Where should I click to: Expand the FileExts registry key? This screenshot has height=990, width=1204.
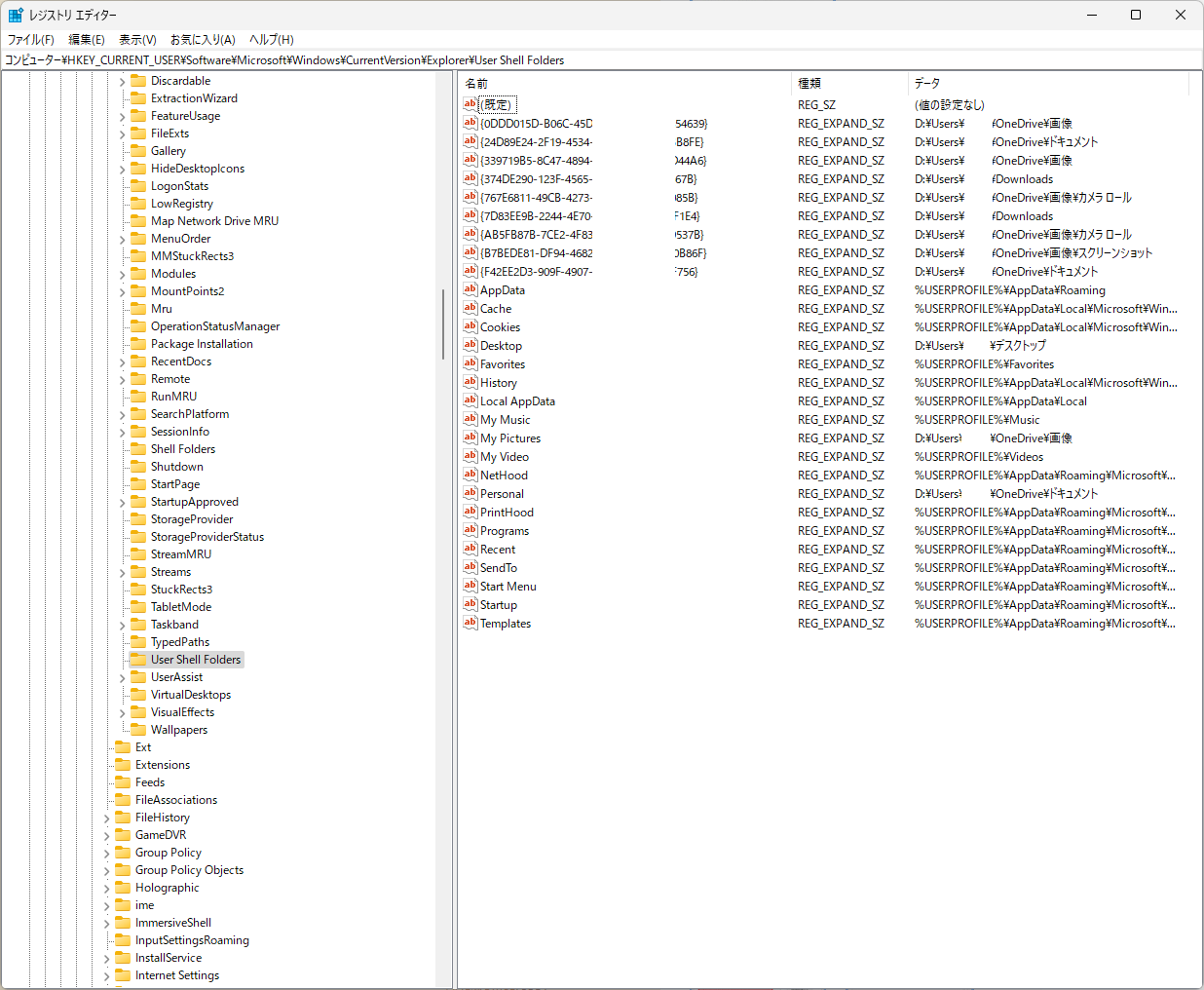click(123, 133)
